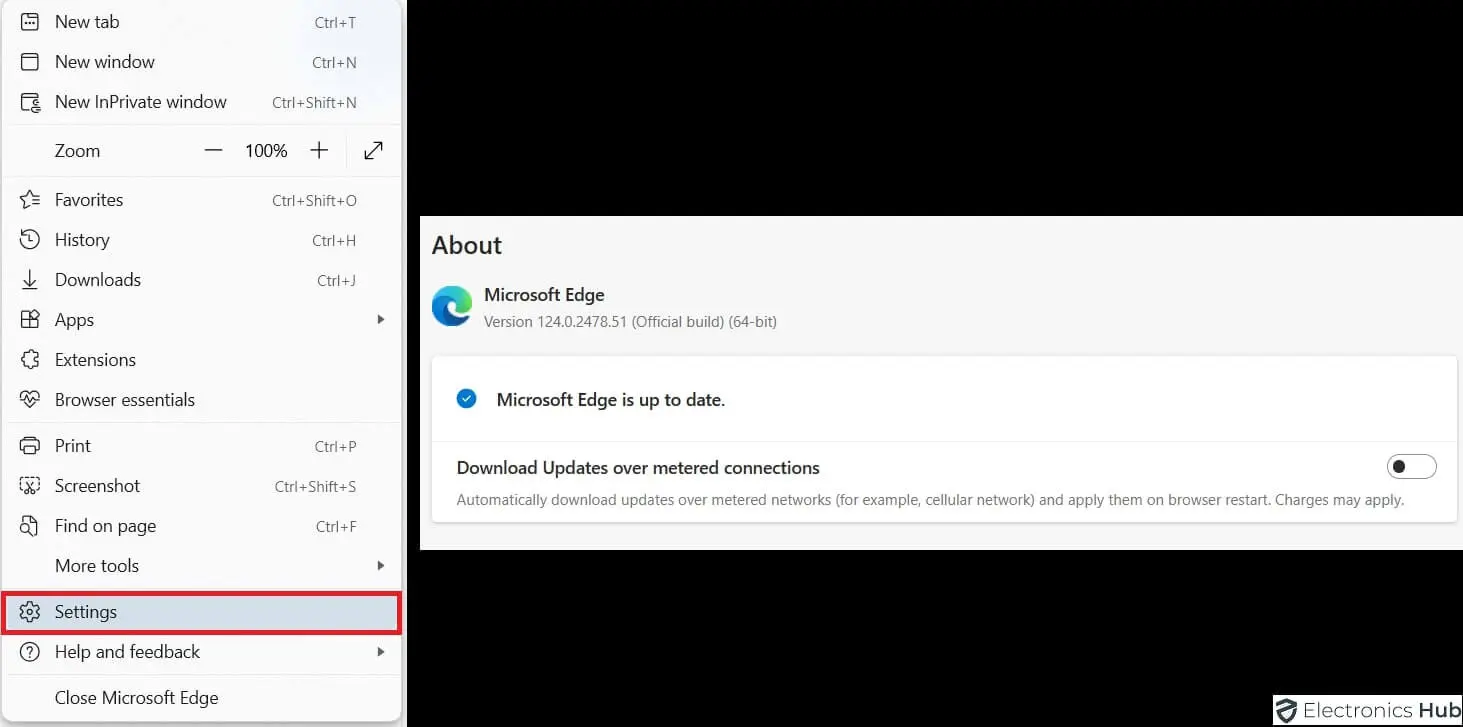Click the Ctrl+P shortcut text
This screenshot has width=1463, height=727.
click(335, 446)
